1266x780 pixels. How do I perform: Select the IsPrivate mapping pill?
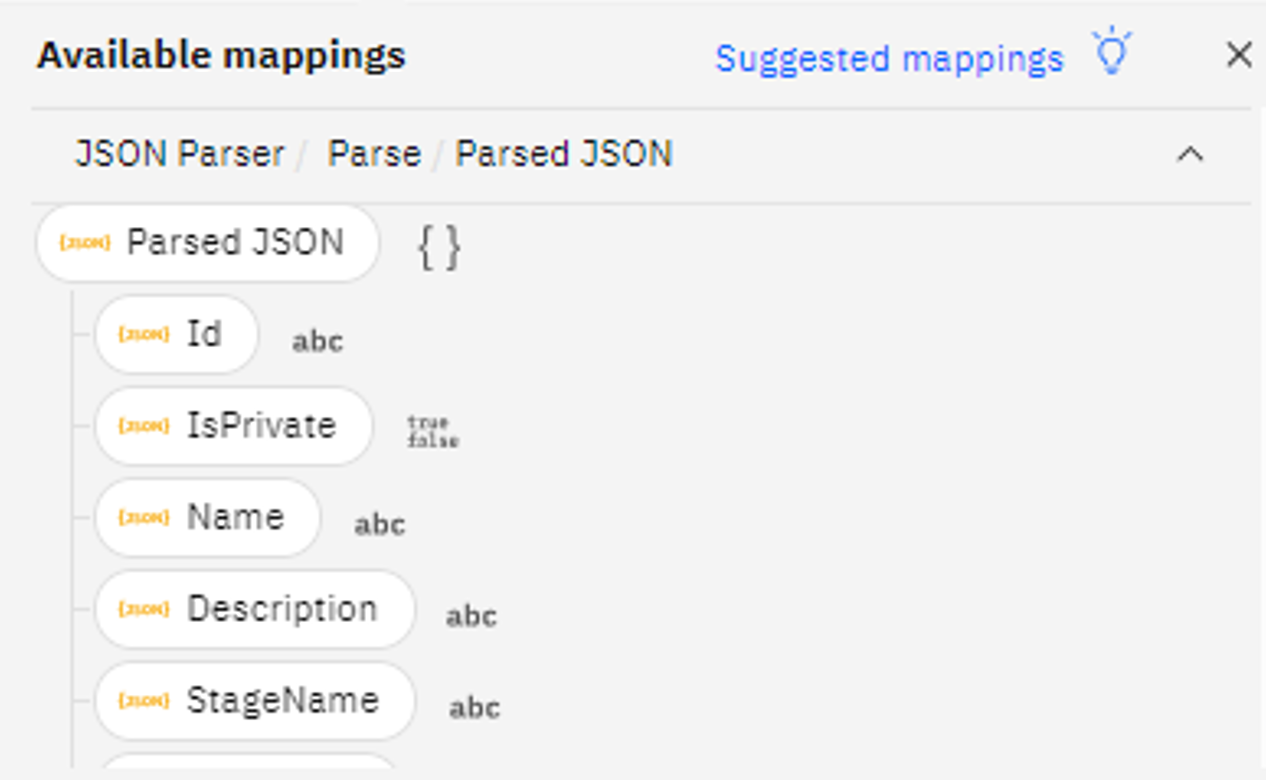click(234, 426)
